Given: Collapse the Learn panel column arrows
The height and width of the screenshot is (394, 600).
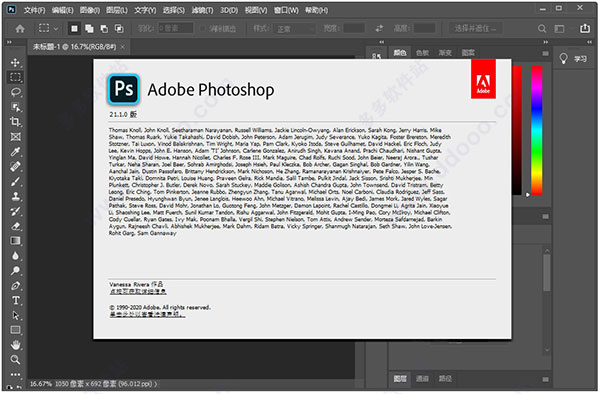Looking at the screenshot, I should [x=590, y=42].
